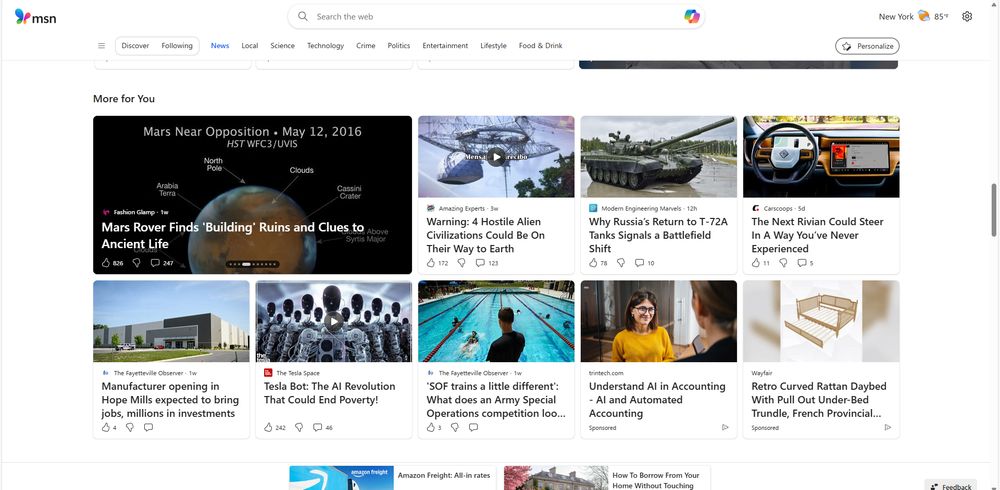The image size is (1000, 490).
Task: Open the Rivian steering wheel thumbnail
Action: [x=821, y=156]
